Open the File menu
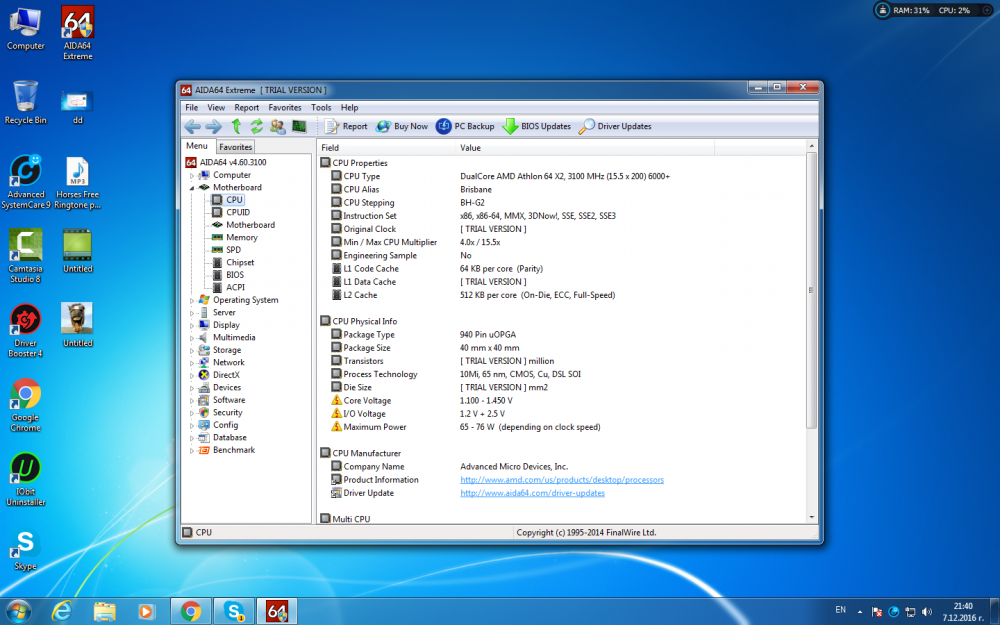Screen dimensions: 1000x625 click(x=191, y=108)
